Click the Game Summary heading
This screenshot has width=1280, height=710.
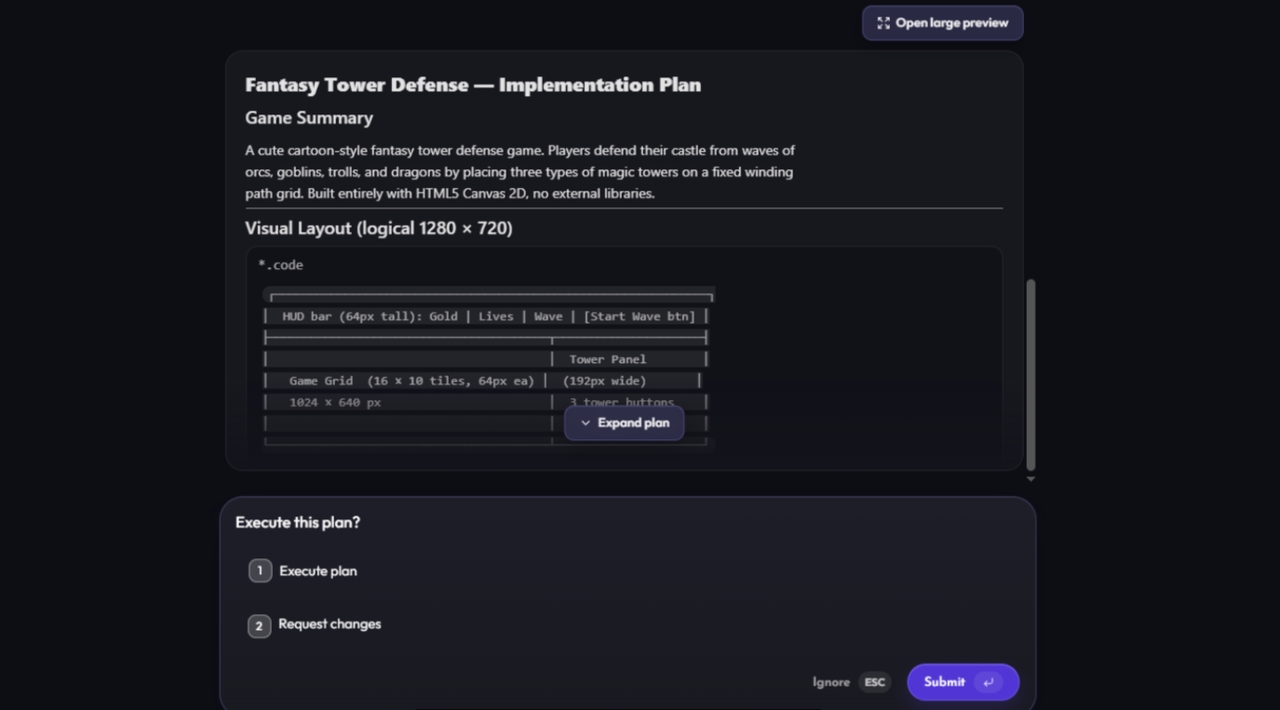point(309,118)
